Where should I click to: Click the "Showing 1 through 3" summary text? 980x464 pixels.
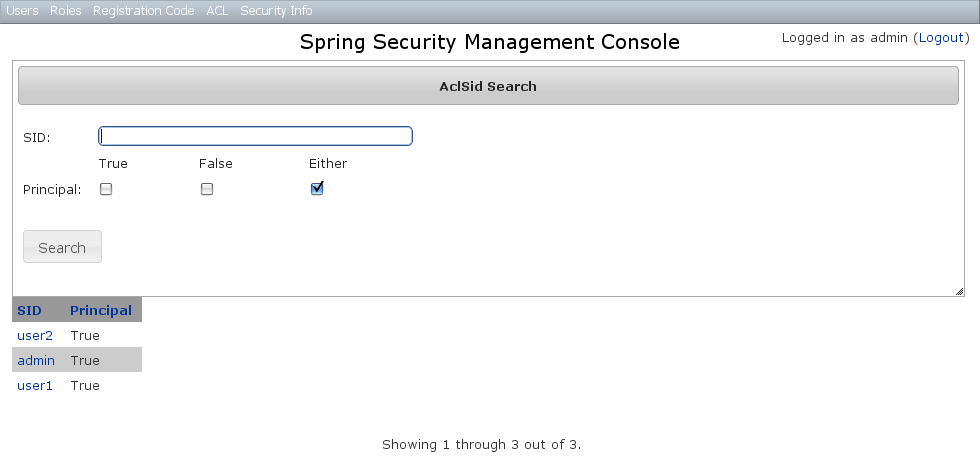[x=481, y=443]
